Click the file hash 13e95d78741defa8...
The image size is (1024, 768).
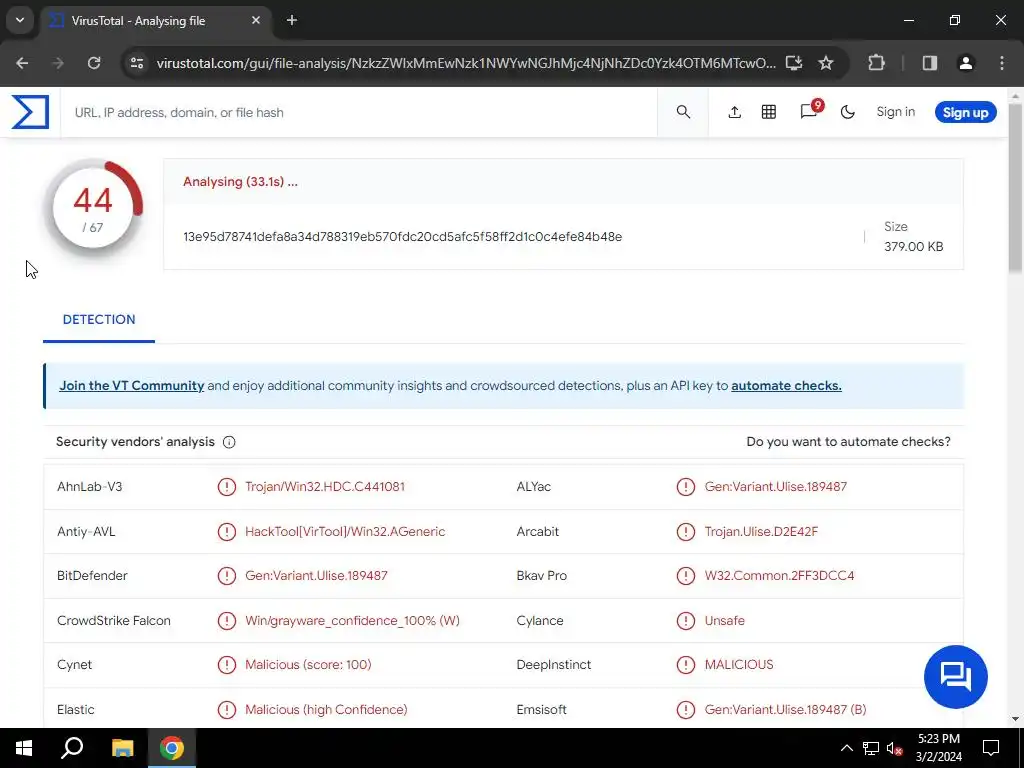402,237
